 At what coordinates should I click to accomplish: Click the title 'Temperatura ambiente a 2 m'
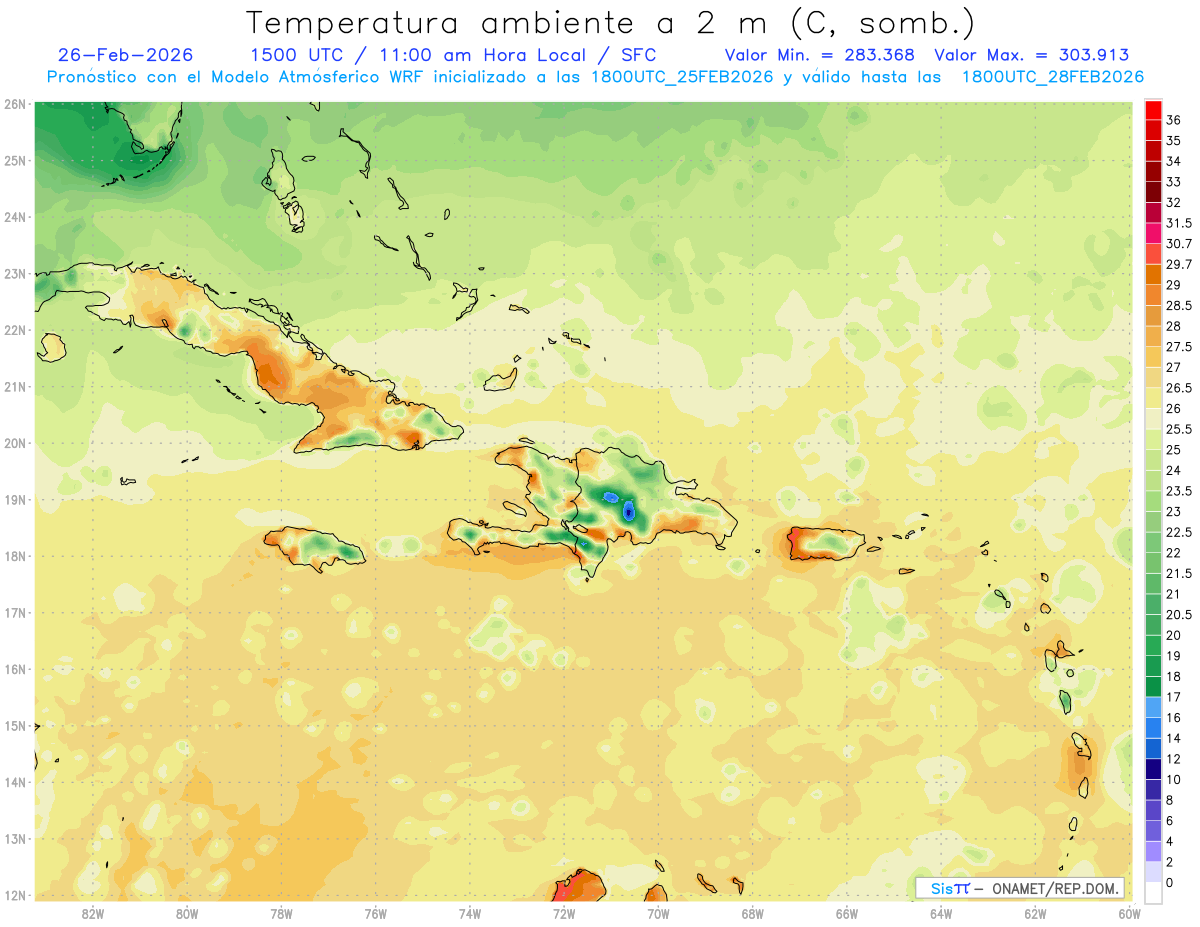(x=510, y=22)
